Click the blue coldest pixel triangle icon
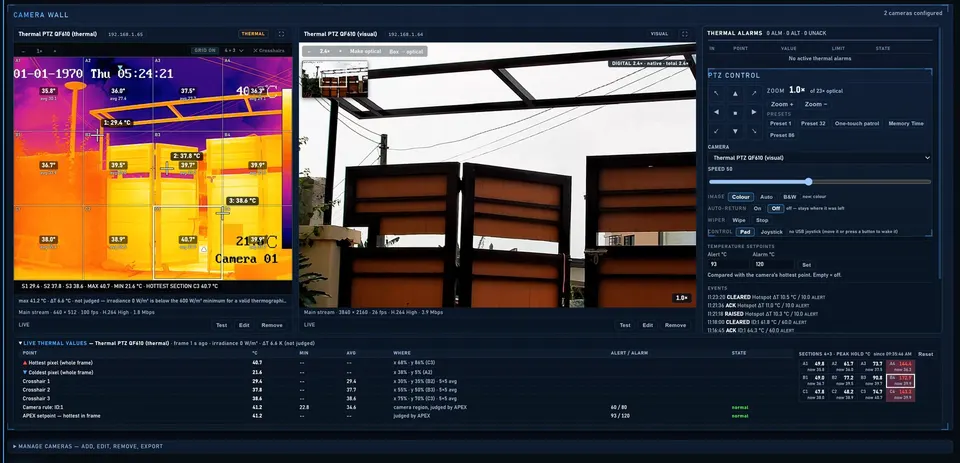960x463 pixels. [x=25, y=372]
